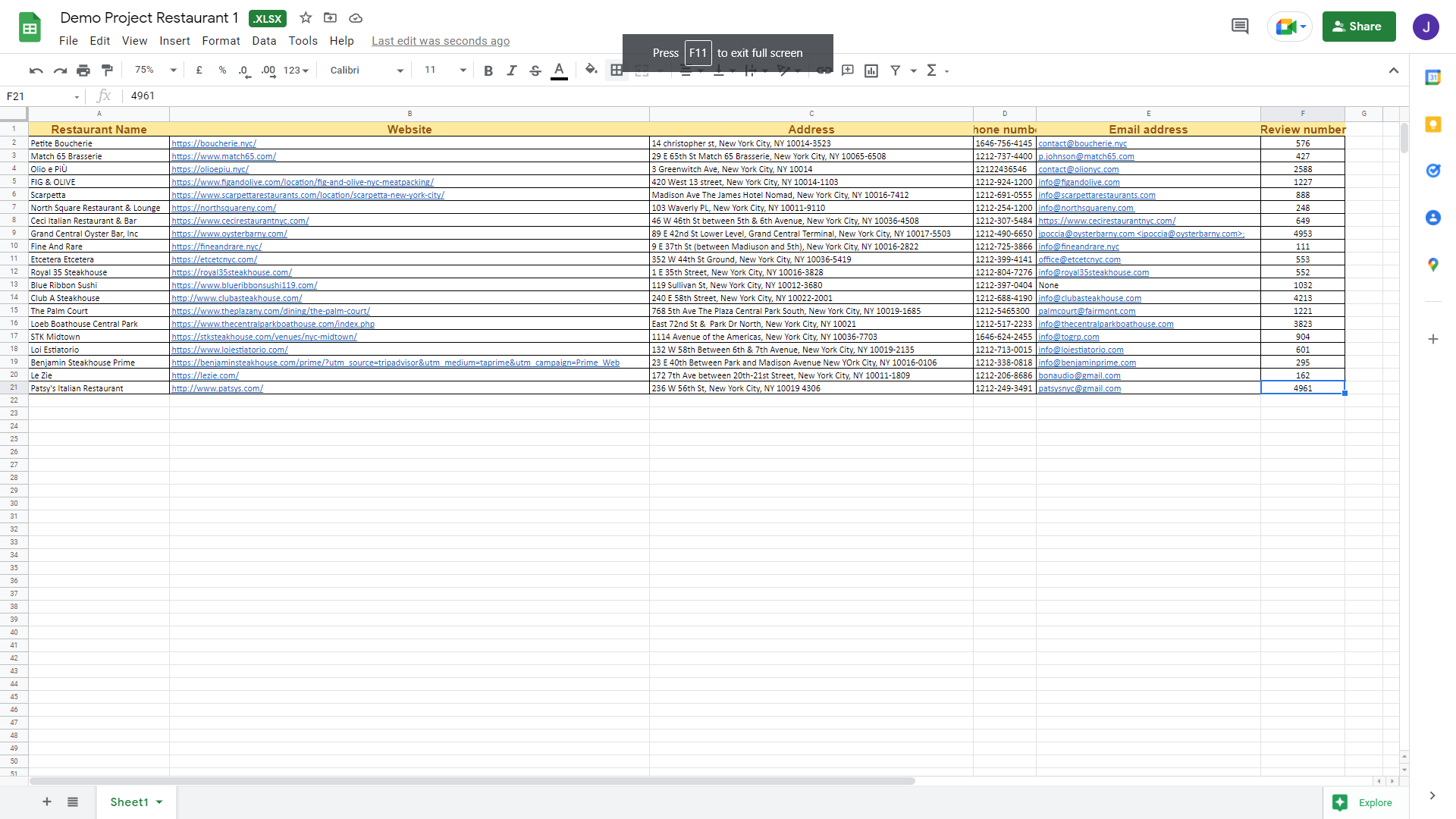Screen dimensions: 1456x819
Task: Open the boucherie.nyc website link
Action: (214, 143)
